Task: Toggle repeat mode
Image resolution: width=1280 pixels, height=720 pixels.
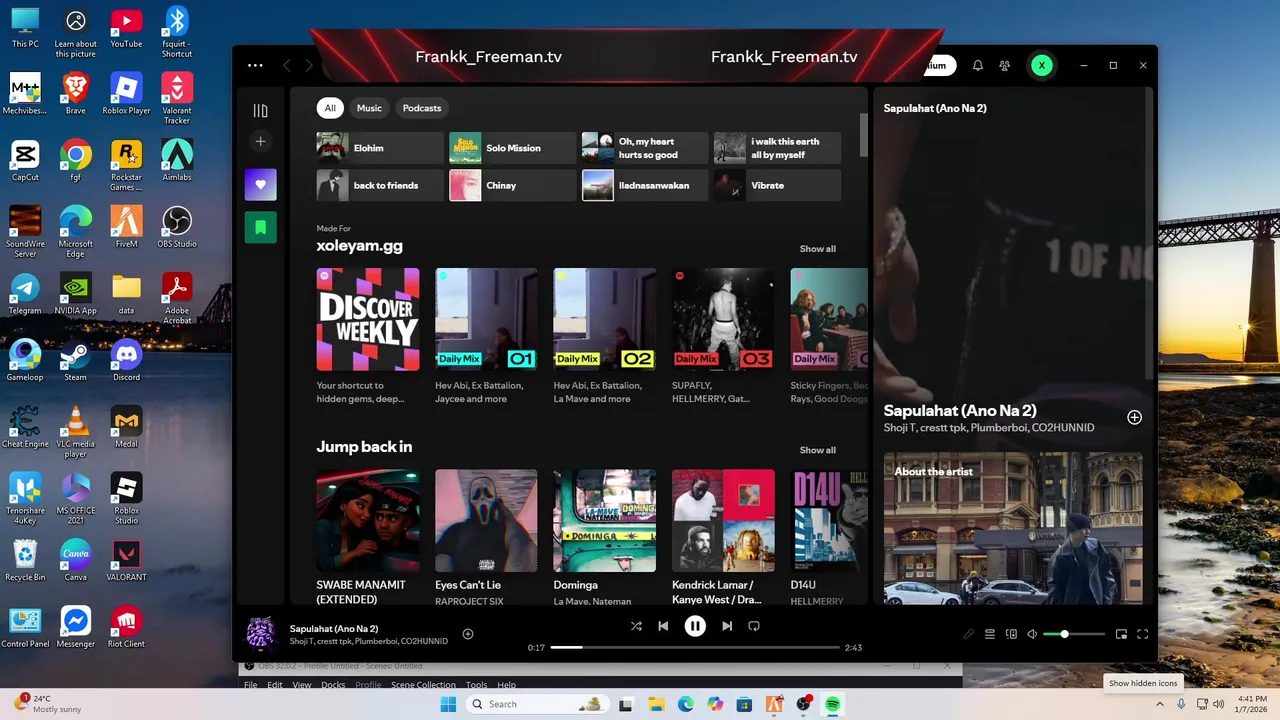Action: [754, 626]
